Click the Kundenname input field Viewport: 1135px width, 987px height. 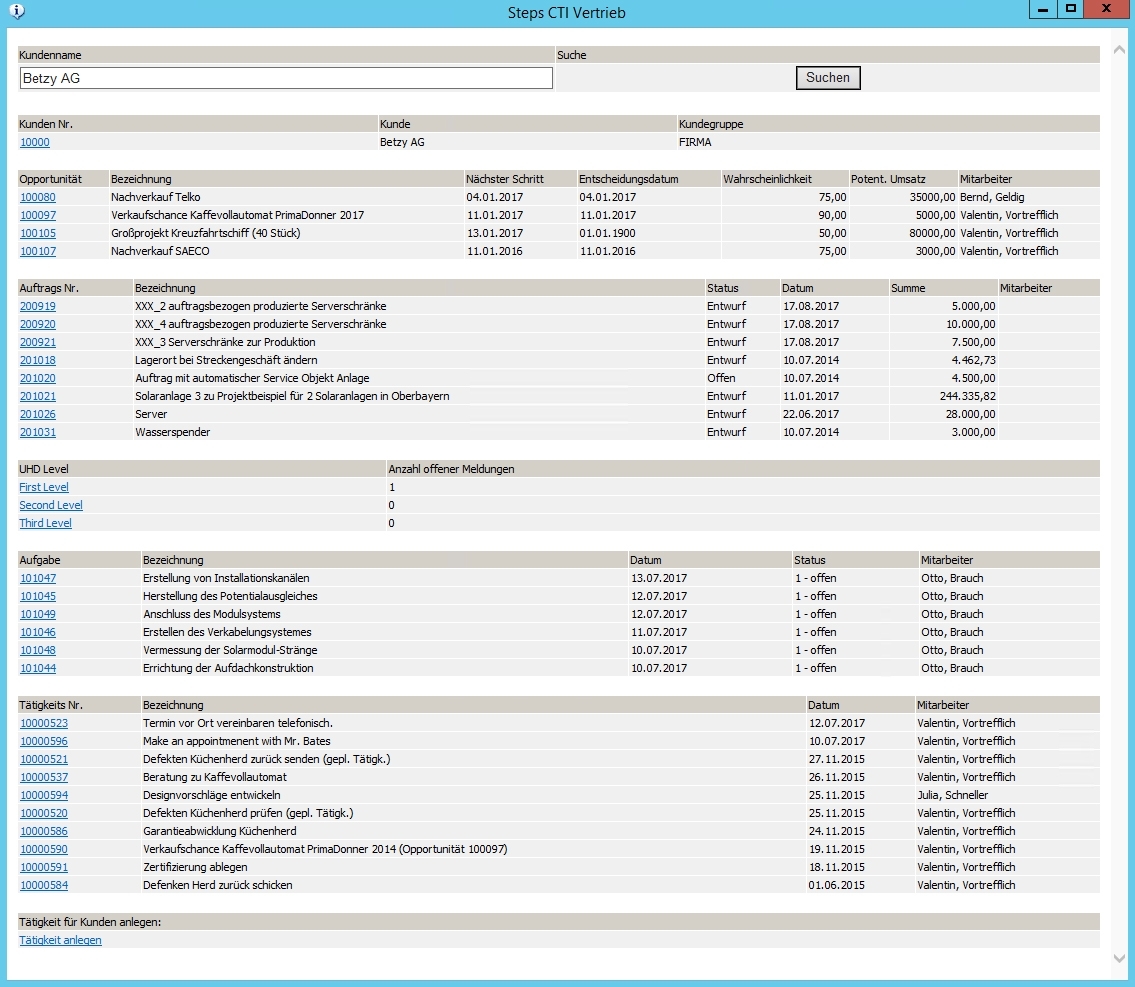pyautogui.click(x=286, y=78)
